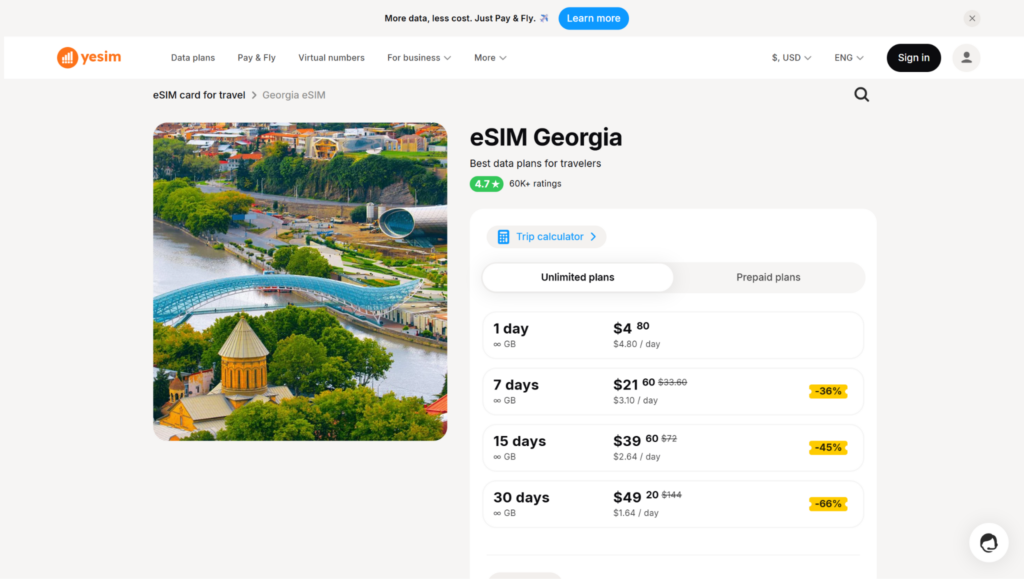This screenshot has width=1024, height=579.
Task: Click the -36% discount tag
Action: pyautogui.click(x=828, y=391)
